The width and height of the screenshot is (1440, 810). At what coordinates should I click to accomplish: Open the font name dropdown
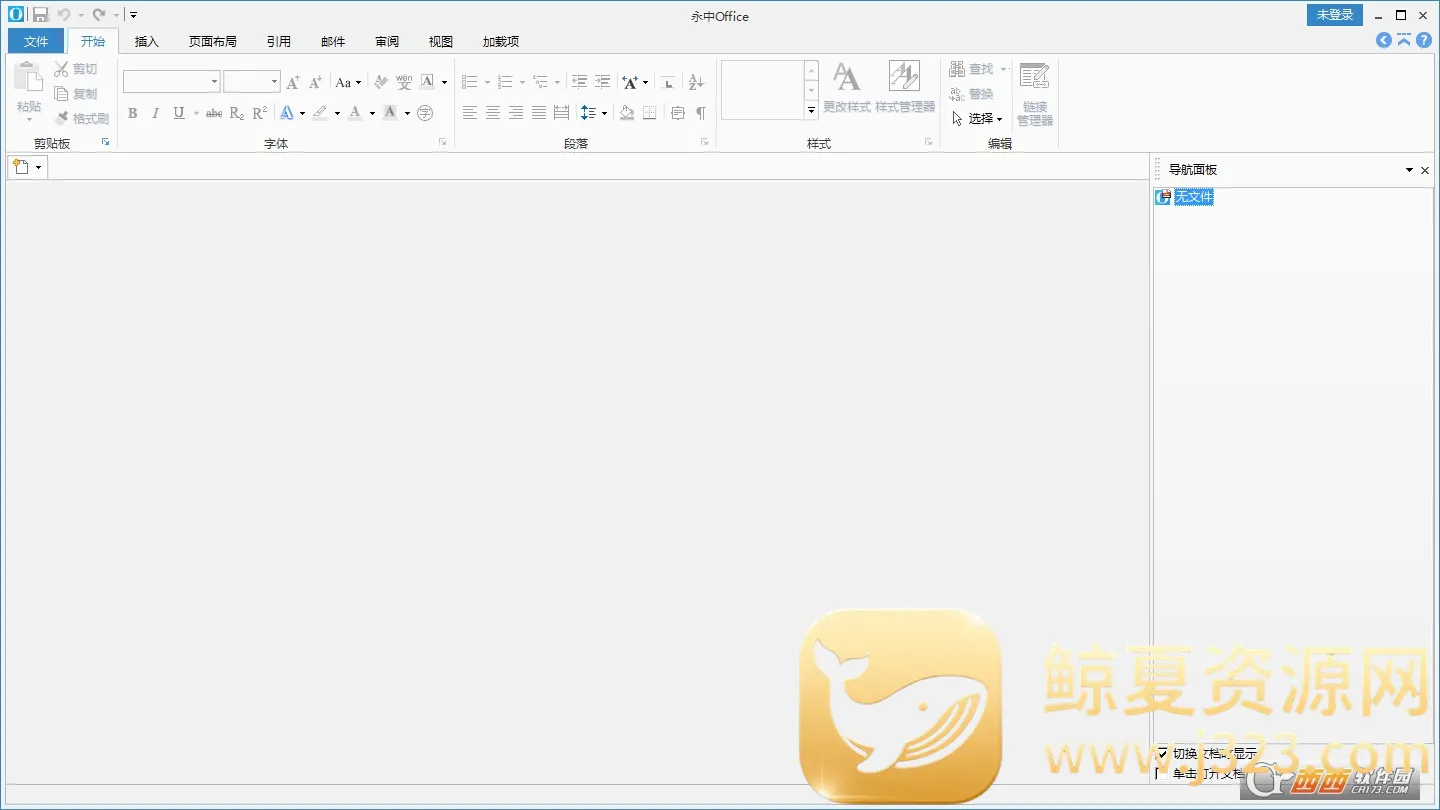[214, 82]
